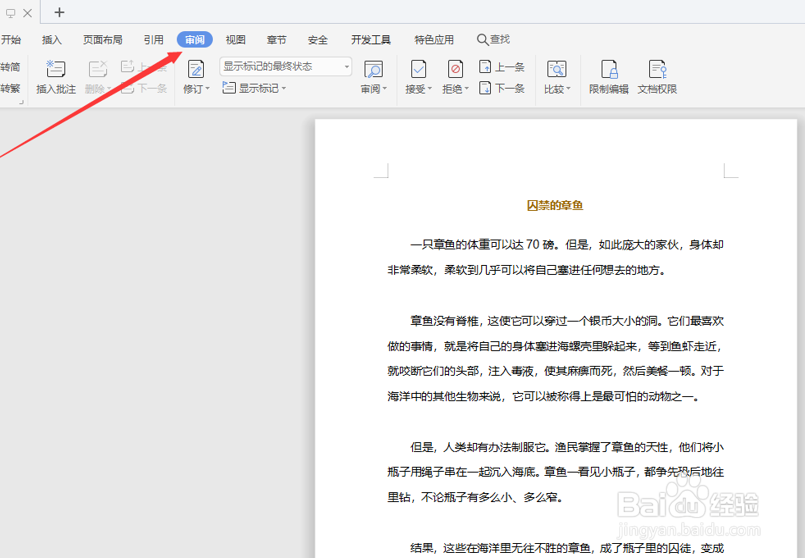Open the Chapter (章节) tab

click(x=277, y=40)
